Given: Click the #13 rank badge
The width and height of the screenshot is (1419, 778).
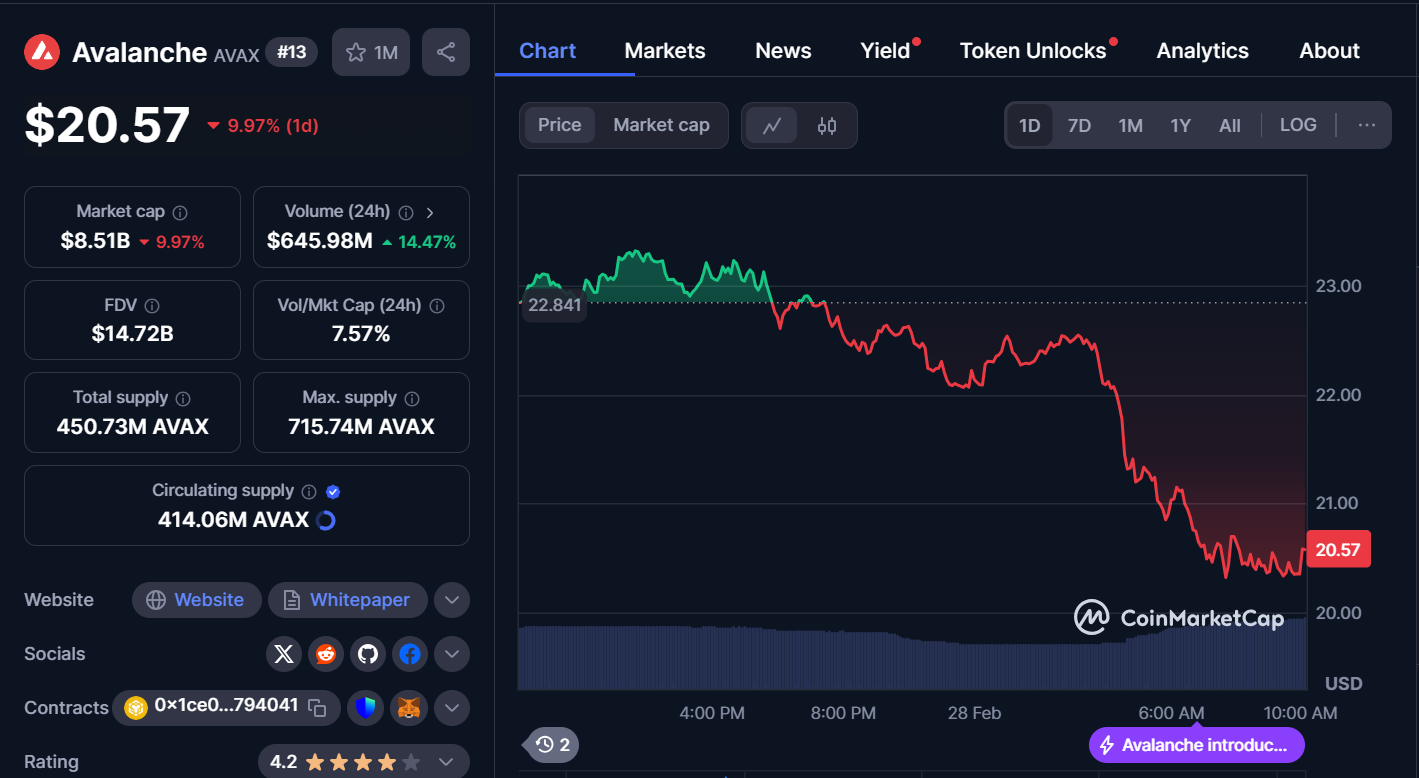Looking at the screenshot, I should tap(291, 52).
